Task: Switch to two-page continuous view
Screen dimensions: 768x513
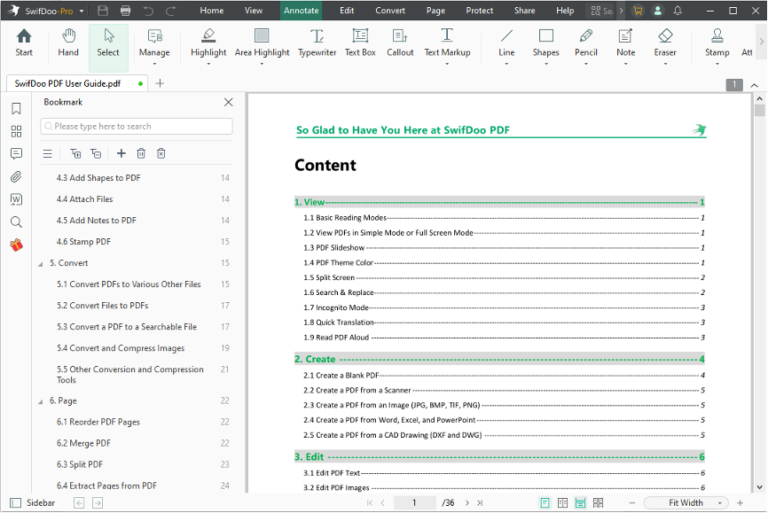Action: point(598,503)
